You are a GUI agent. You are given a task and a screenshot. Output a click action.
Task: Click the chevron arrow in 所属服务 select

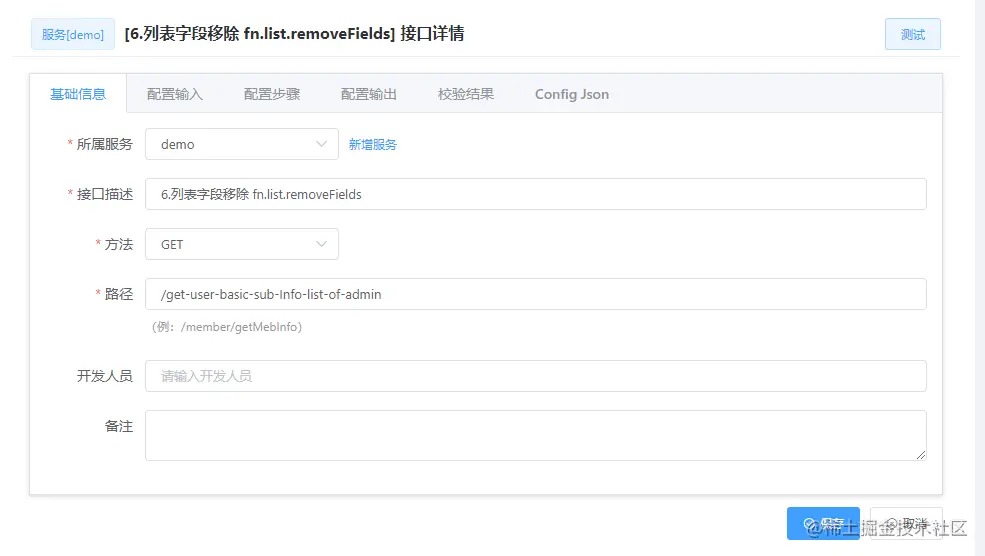pos(321,144)
